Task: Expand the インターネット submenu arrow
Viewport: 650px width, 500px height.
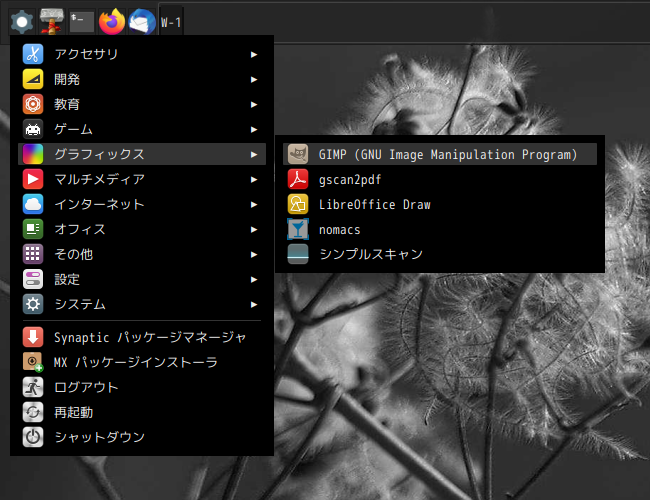Action: pyautogui.click(x=254, y=205)
